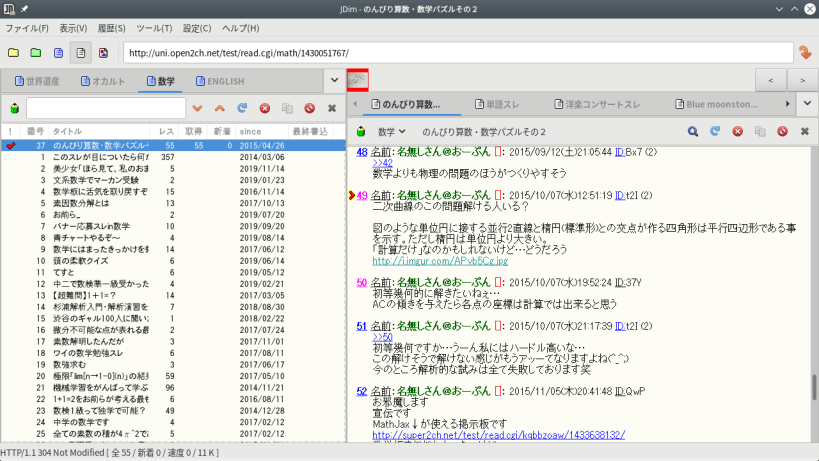Reload the current thread
819x461 pixels.
(x=715, y=132)
